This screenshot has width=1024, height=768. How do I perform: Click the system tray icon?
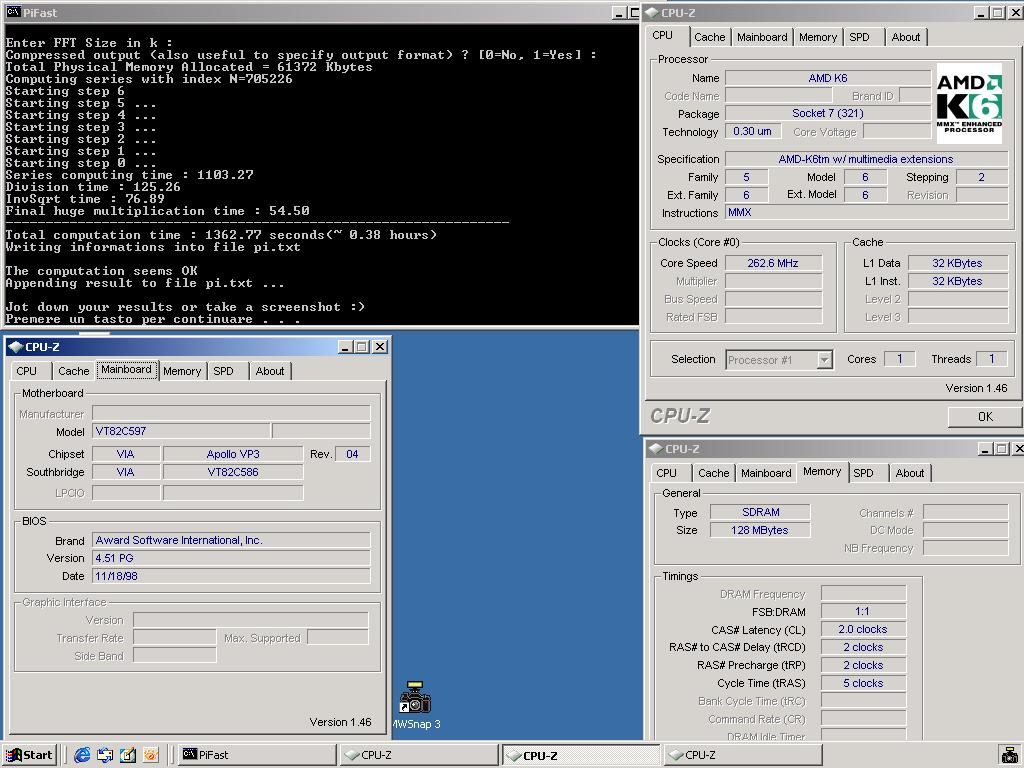pos(1010,755)
